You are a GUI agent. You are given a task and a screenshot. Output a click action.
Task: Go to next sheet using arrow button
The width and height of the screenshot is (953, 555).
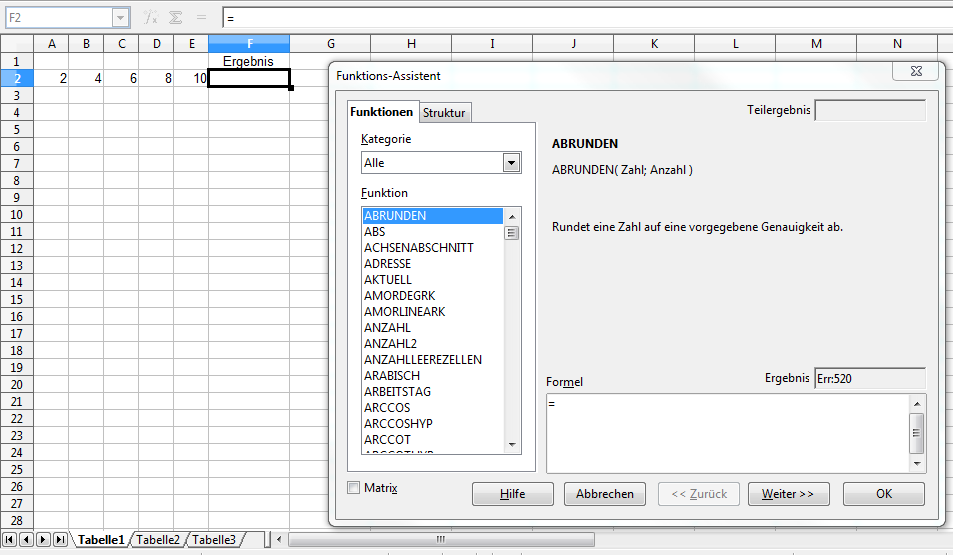click(x=43, y=540)
